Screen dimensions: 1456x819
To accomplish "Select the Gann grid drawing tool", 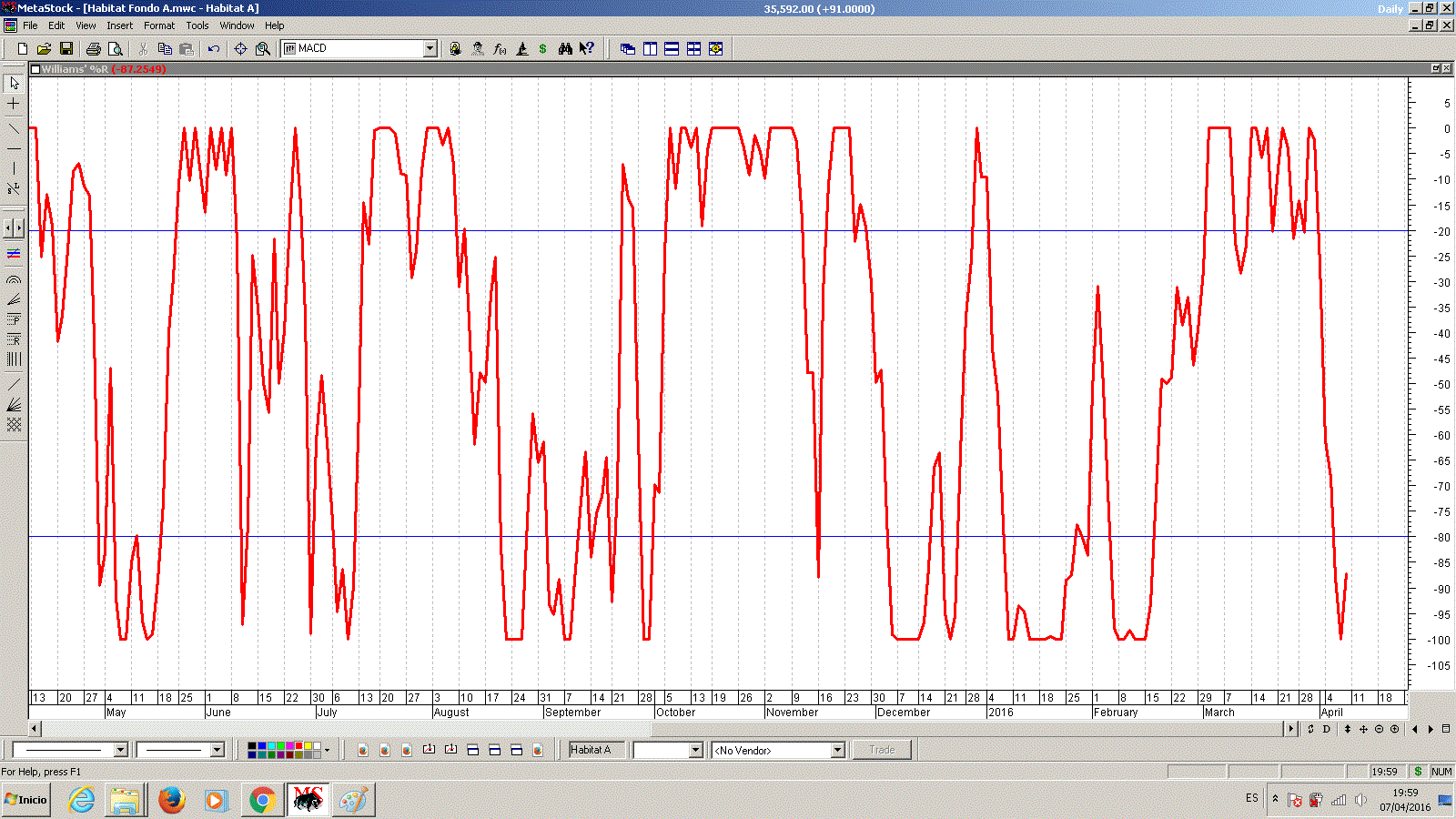I will tap(14, 425).
